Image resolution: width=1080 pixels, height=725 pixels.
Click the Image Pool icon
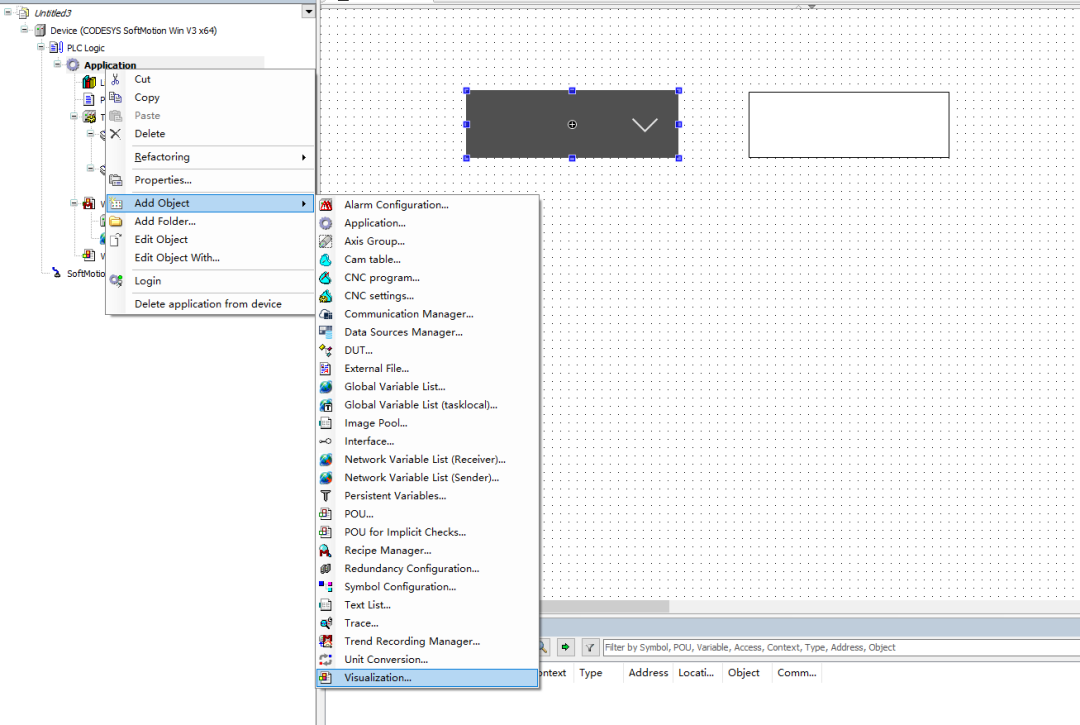pyautogui.click(x=326, y=423)
